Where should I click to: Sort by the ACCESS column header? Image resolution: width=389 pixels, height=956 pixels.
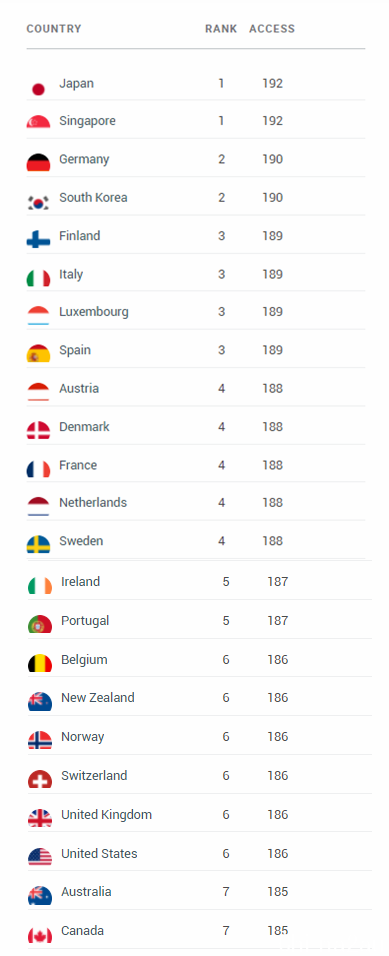pos(272,29)
